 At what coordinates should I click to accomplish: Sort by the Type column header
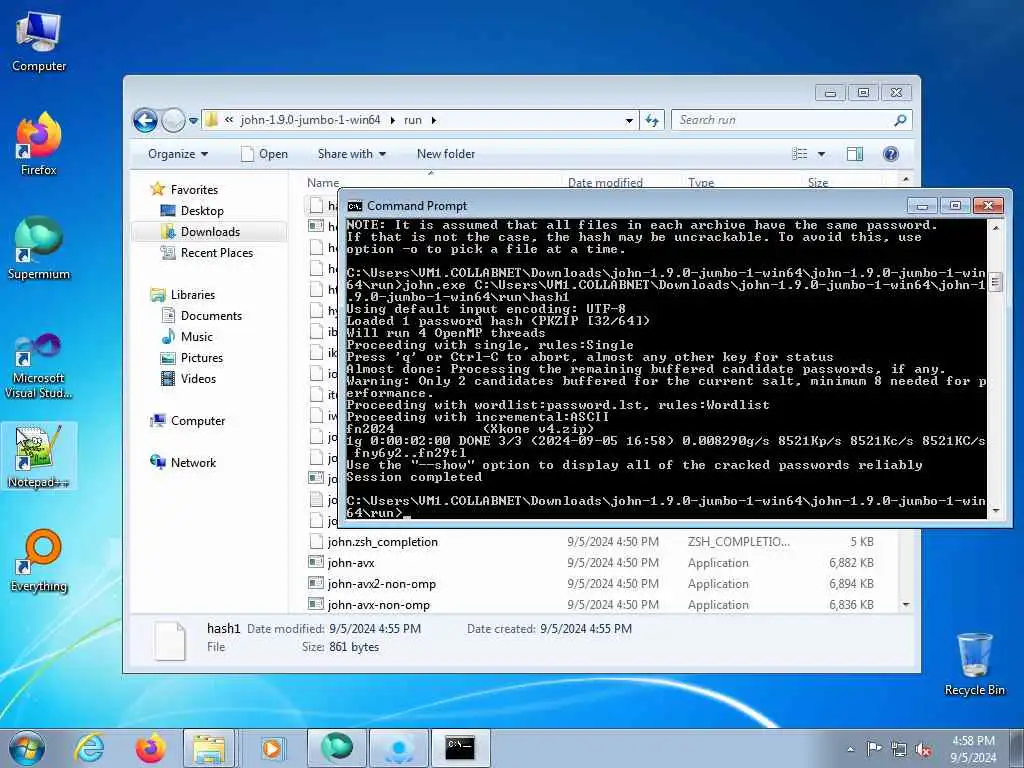click(x=701, y=182)
